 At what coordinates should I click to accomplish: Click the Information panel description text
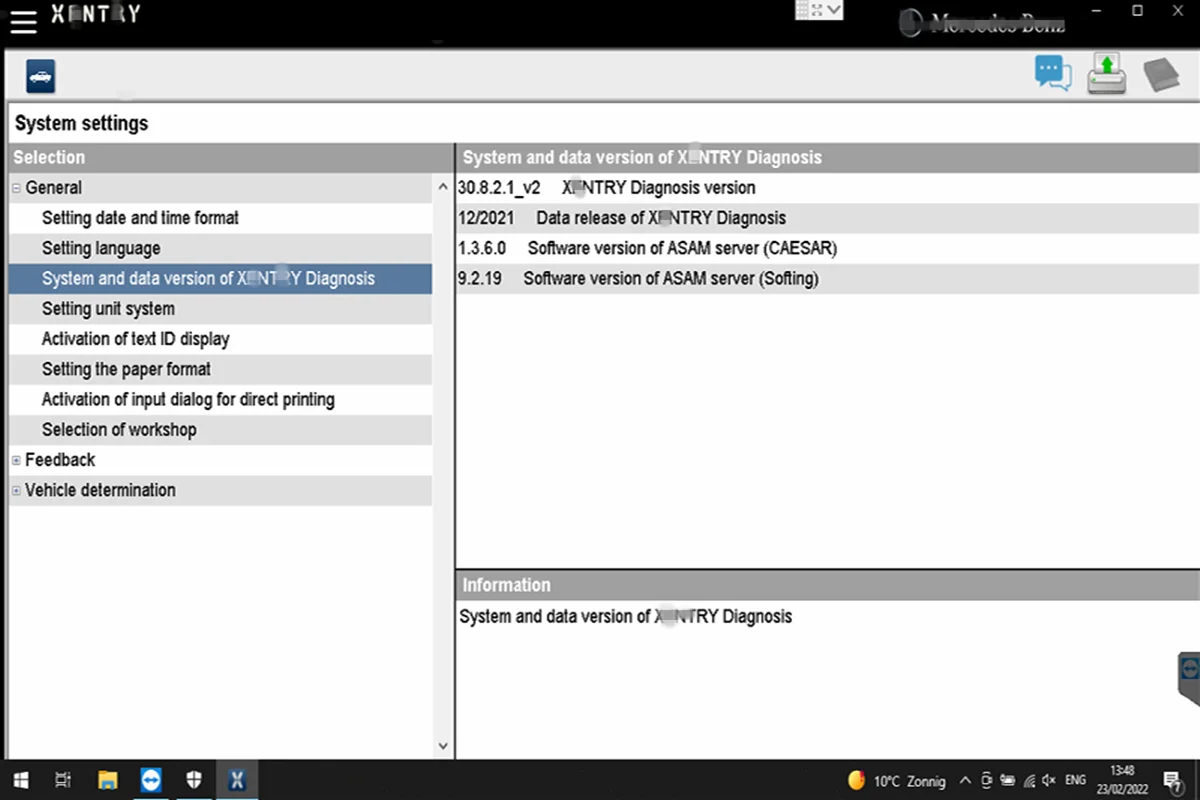point(626,617)
